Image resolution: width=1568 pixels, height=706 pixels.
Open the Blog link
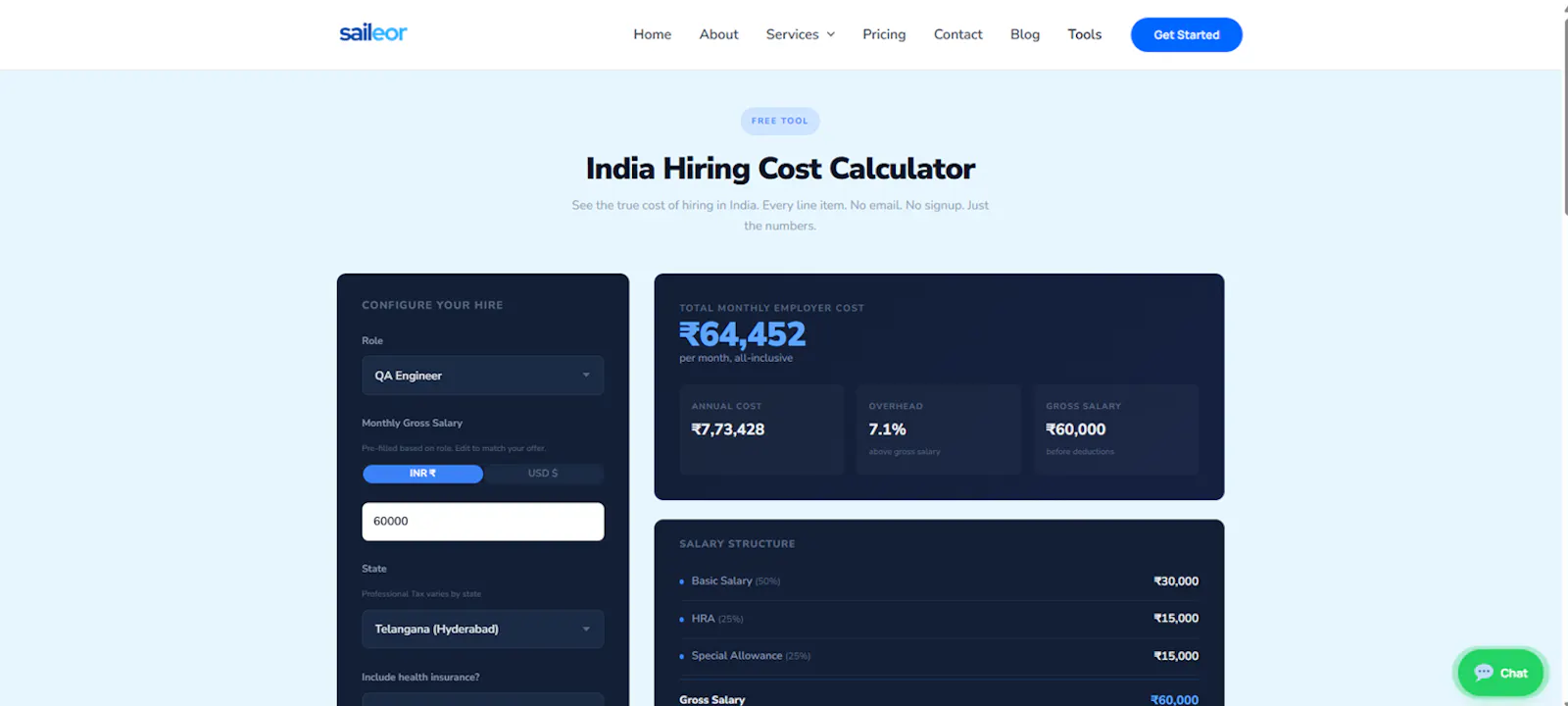click(x=1025, y=34)
